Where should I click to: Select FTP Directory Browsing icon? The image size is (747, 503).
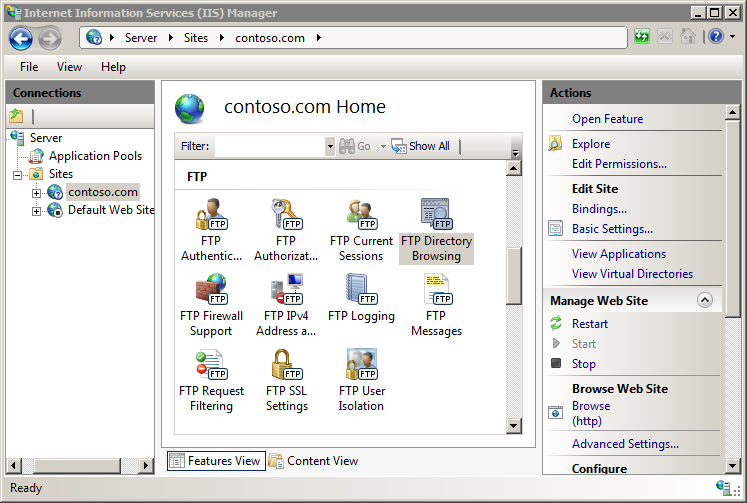[436, 214]
